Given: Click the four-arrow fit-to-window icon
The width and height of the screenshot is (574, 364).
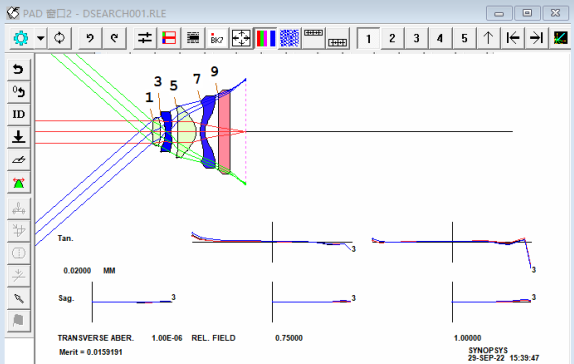Looking at the screenshot, I should pos(241,38).
